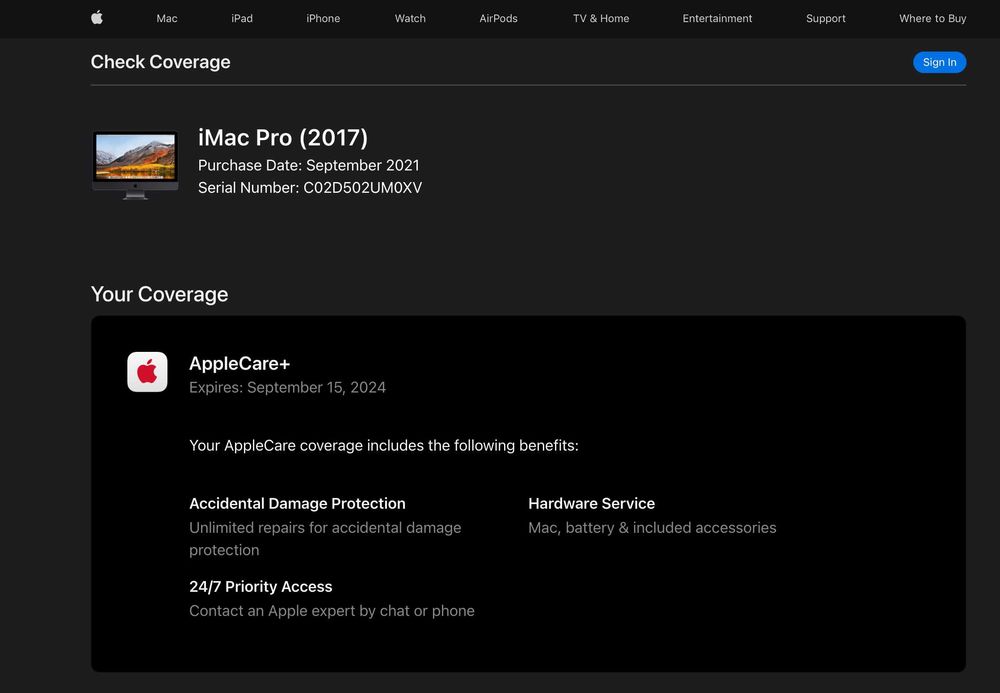Open the Support menu
This screenshot has width=1000, height=693.
[825, 18]
